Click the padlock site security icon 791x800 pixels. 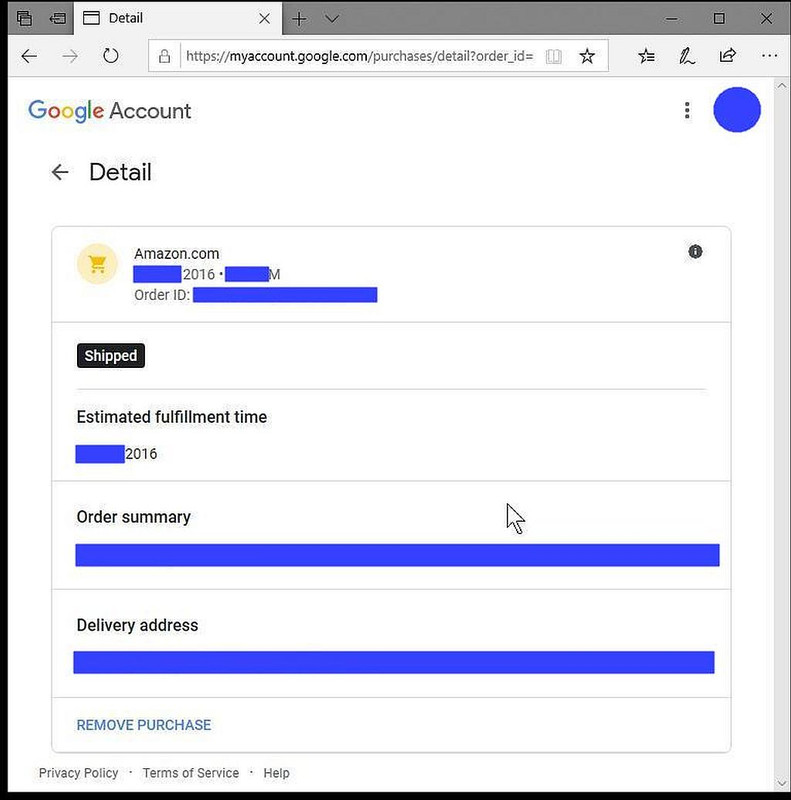coord(164,56)
